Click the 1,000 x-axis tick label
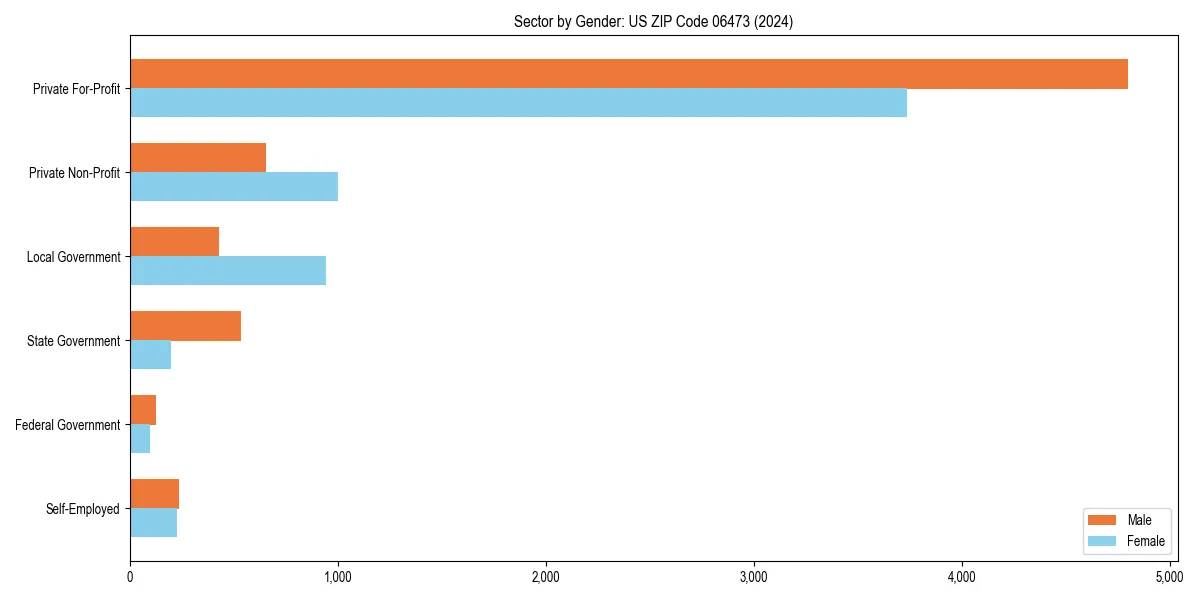This screenshot has height=600, width=1200. pos(338,576)
